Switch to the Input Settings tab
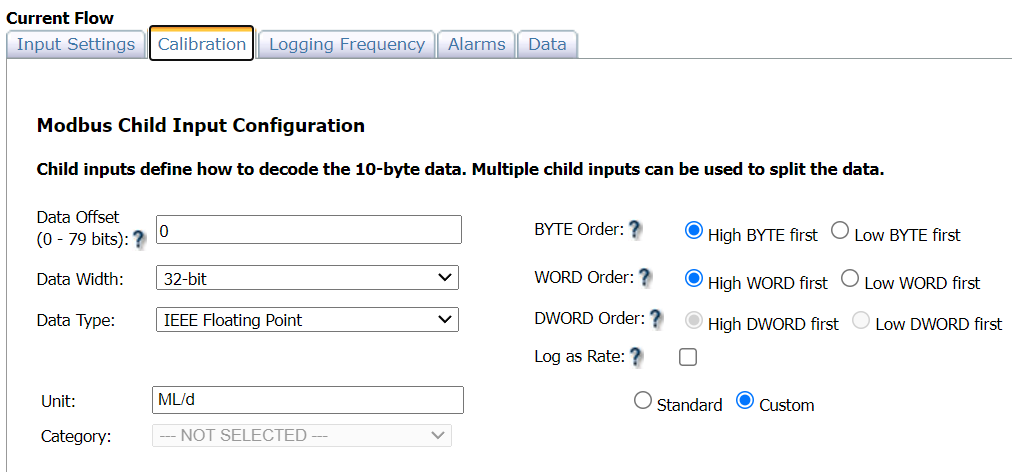The image size is (1012, 472). (76, 45)
